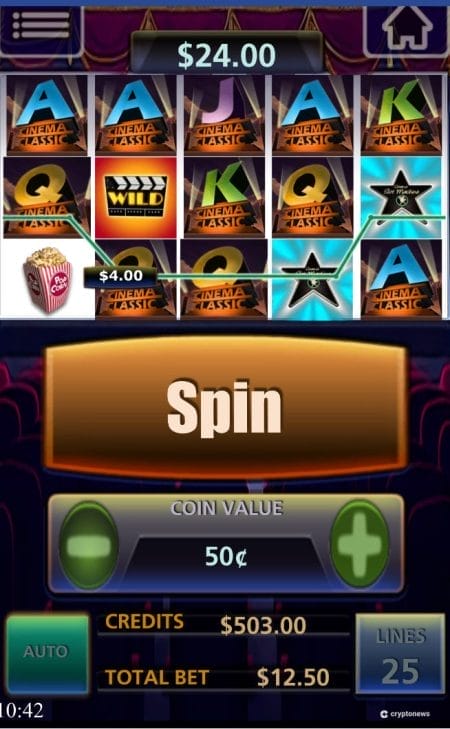Open the LINES 25 selector
This screenshot has height=729, width=450.
tap(401, 653)
